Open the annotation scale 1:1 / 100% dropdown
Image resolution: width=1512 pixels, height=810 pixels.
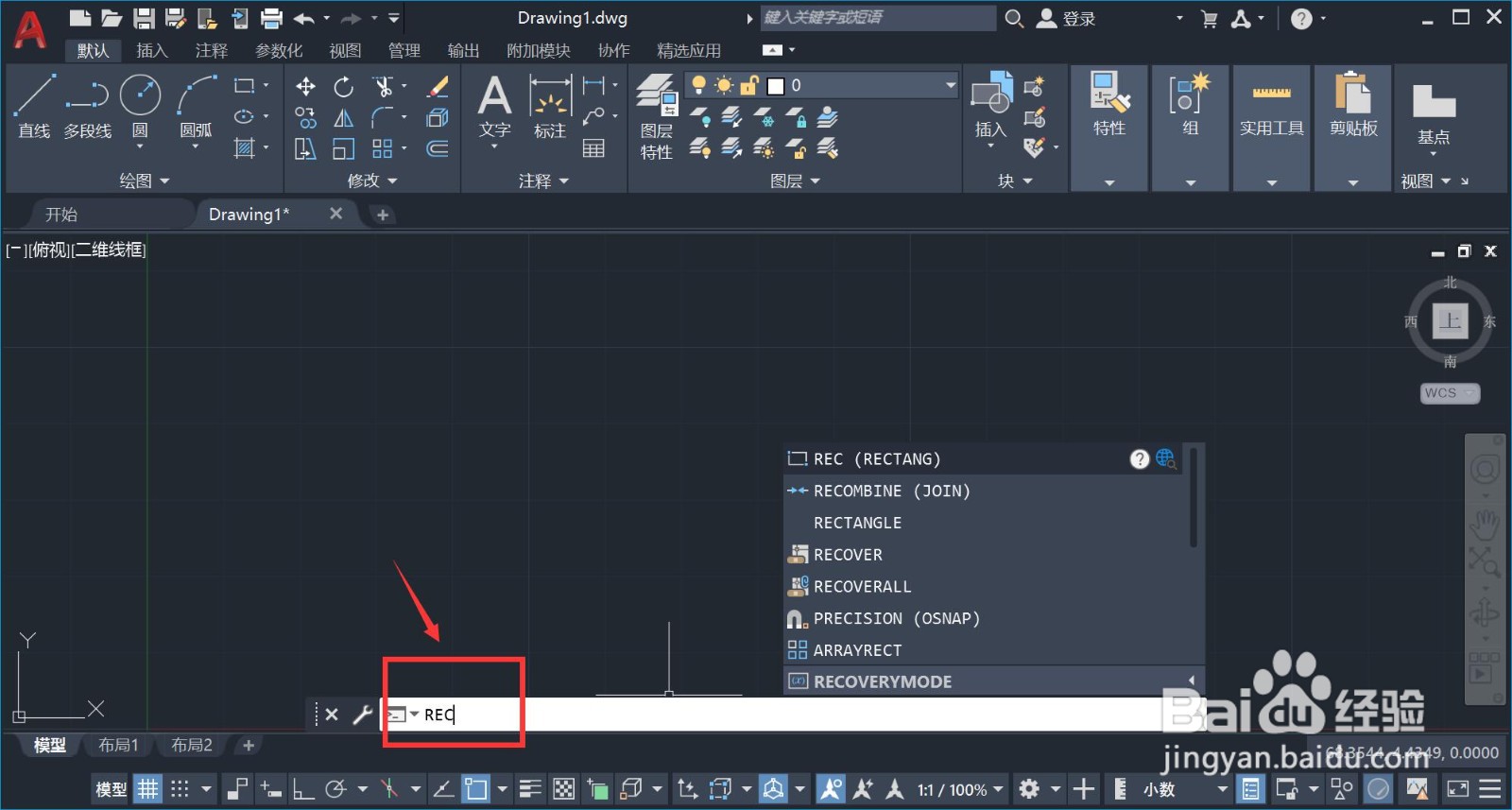click(x=960, y=789)
